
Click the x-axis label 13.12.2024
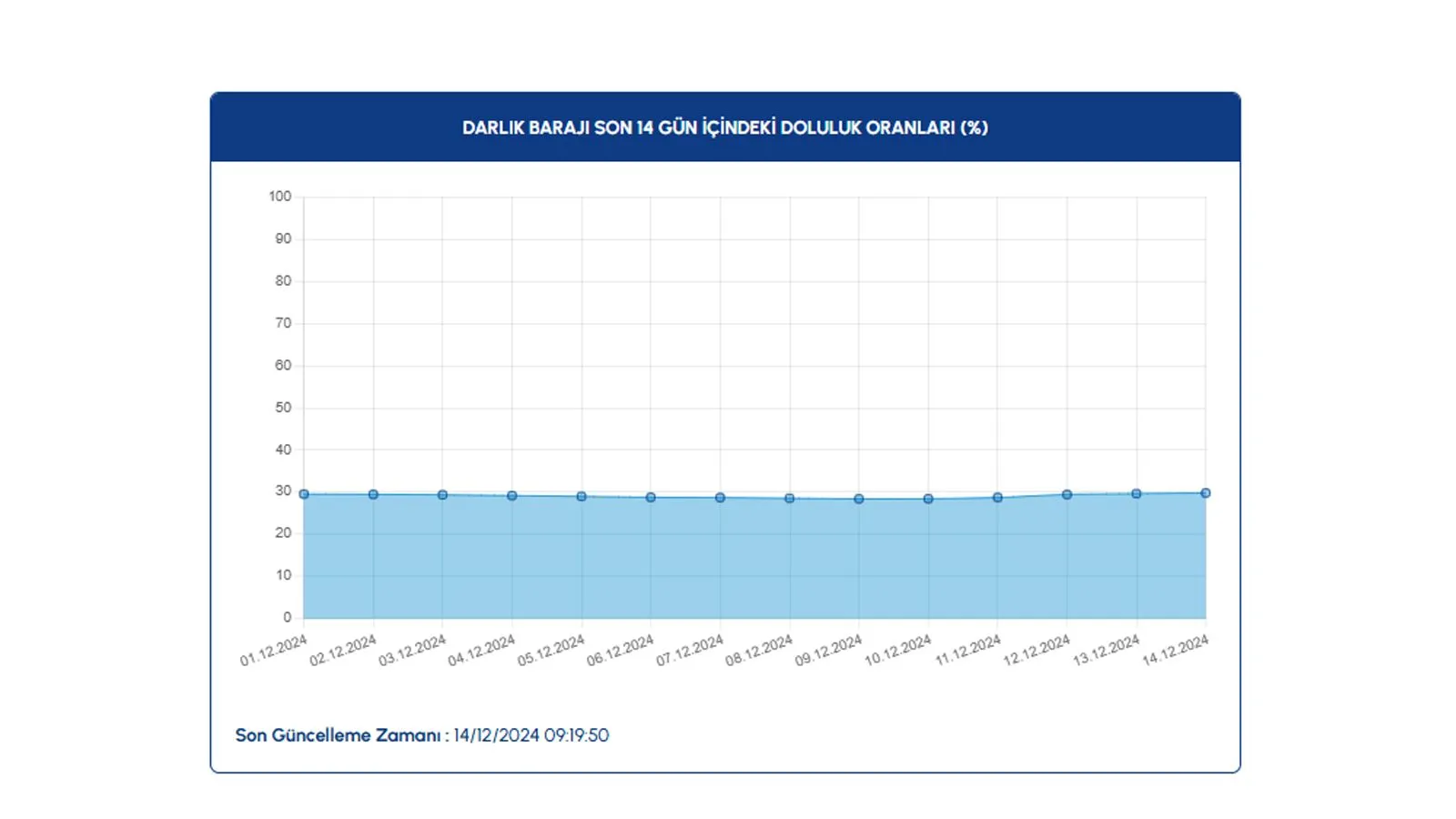pos(1107,651)
